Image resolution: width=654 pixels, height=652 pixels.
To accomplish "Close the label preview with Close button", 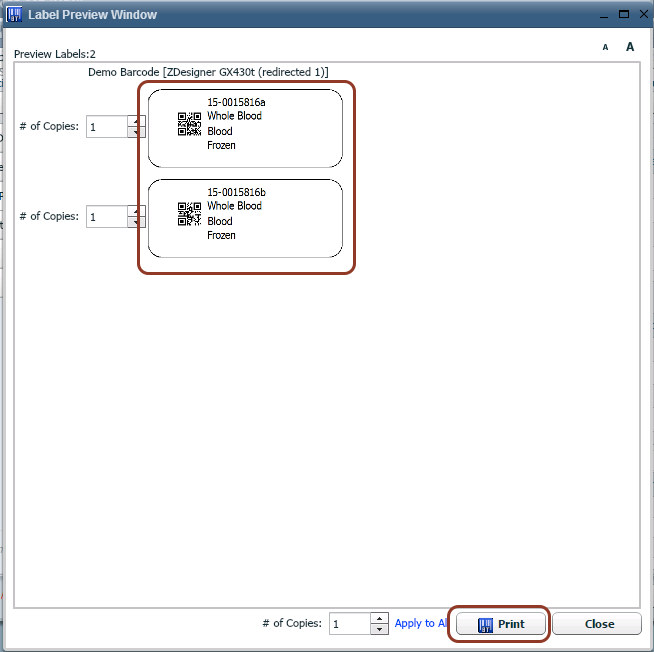I will [x=597, y=624].
